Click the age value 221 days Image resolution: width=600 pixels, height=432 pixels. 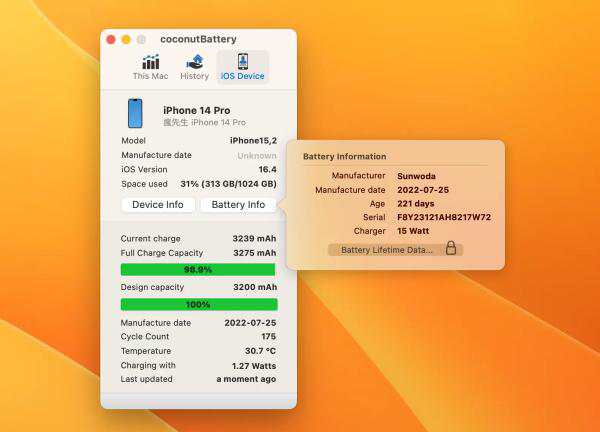click(x=416, y=204)
